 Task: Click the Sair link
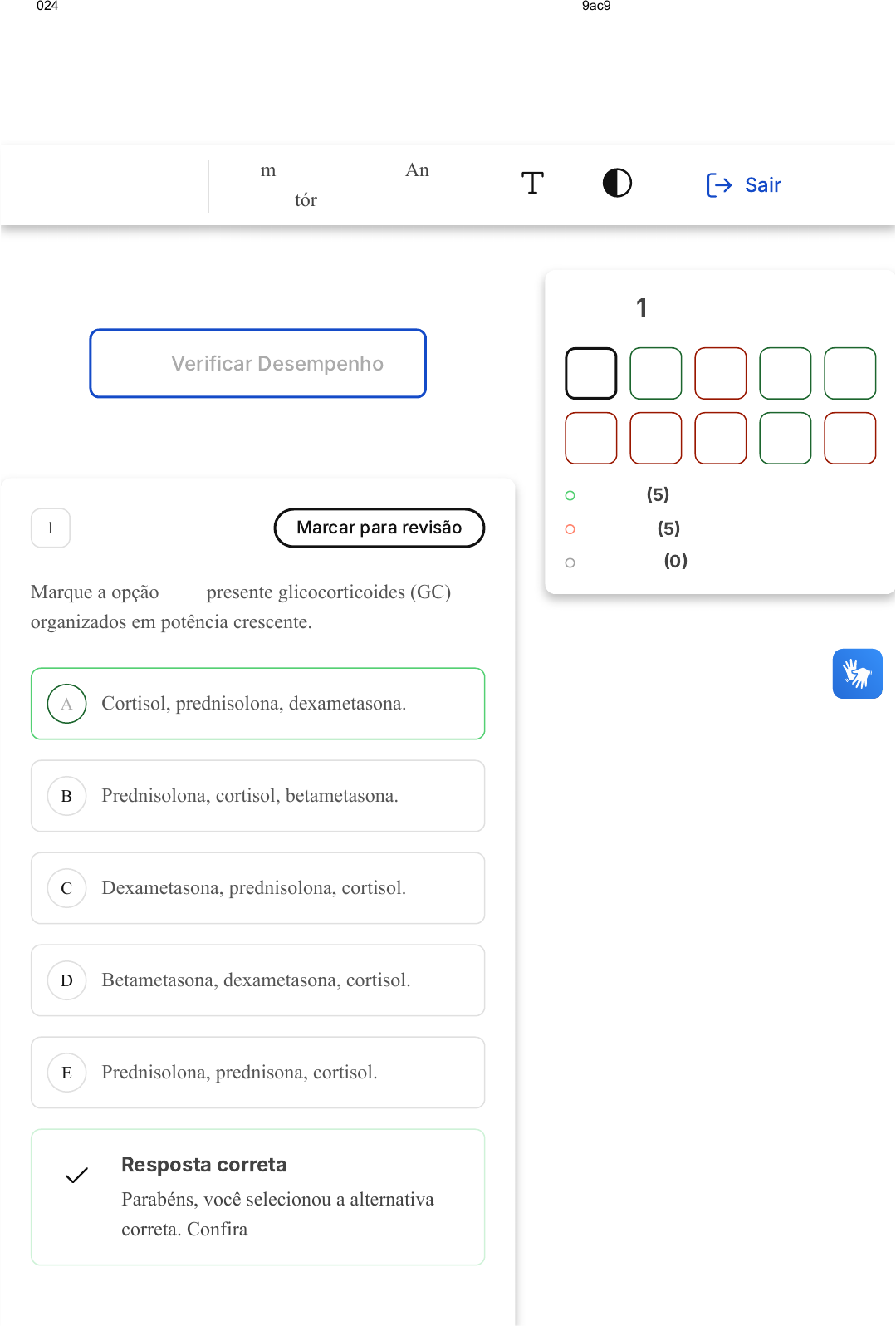tap(762, 184)
